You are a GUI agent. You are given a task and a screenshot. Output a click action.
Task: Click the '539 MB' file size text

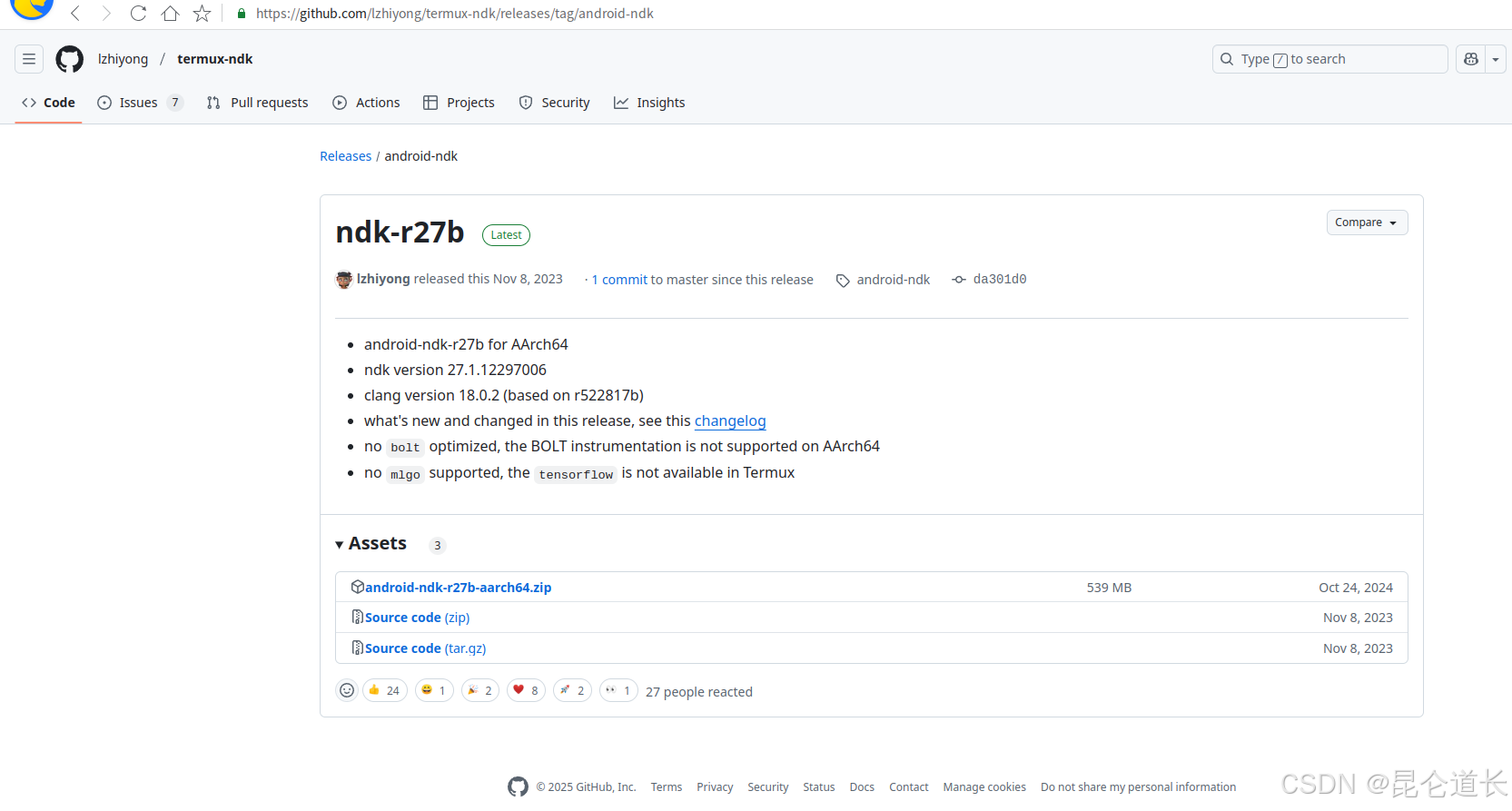[1109, 588]
